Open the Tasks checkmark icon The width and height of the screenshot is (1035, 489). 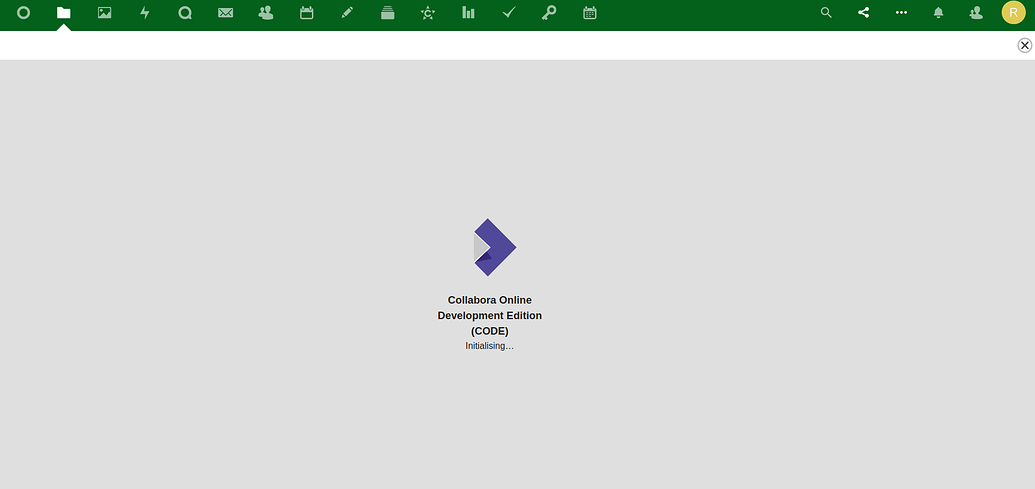click(x=508, y=13)
